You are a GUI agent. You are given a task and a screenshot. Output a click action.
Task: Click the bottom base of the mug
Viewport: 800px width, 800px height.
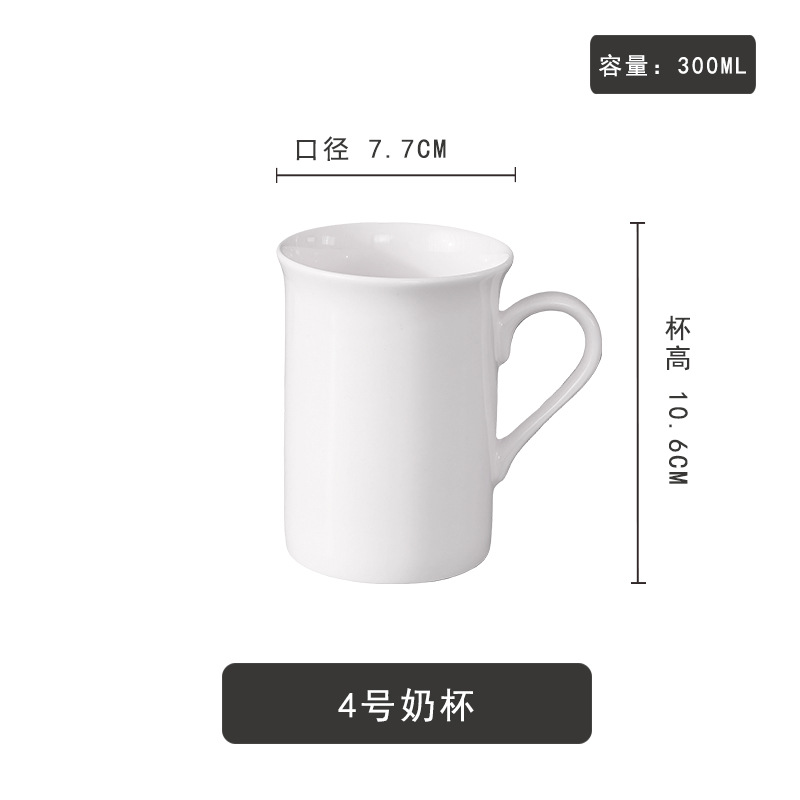click(387, 571)
